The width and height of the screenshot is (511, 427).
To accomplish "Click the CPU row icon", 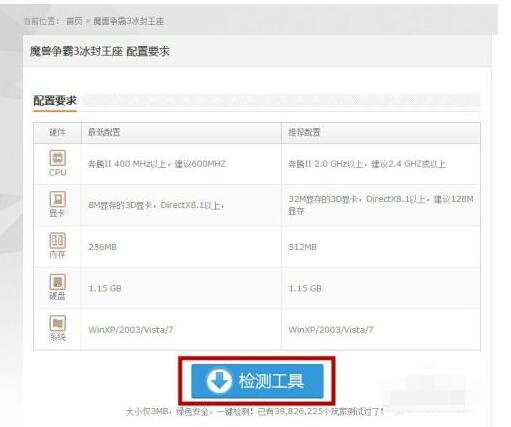I will click(57, 158).
